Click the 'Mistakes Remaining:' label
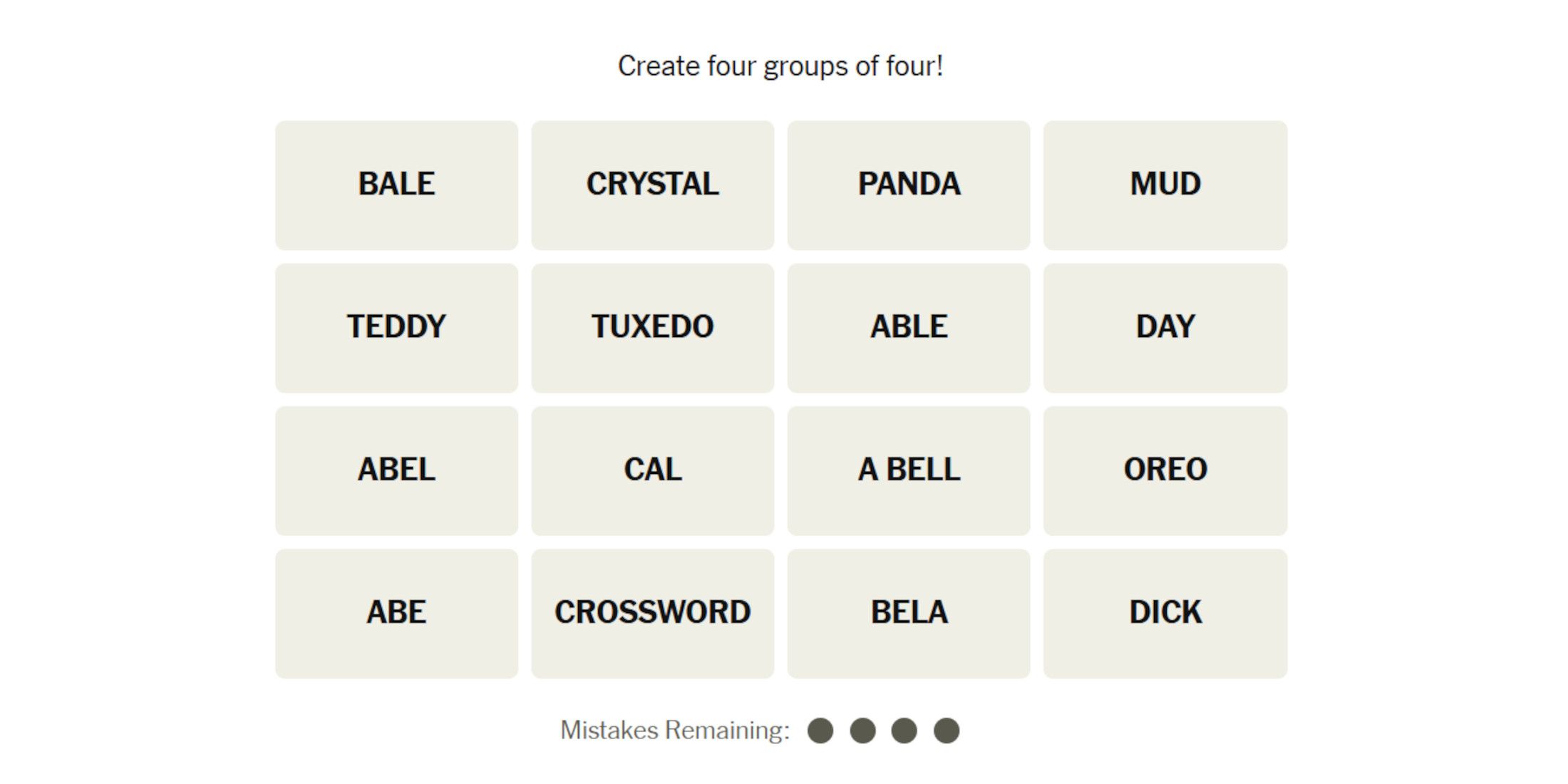1568x784 pixels. 674,731
